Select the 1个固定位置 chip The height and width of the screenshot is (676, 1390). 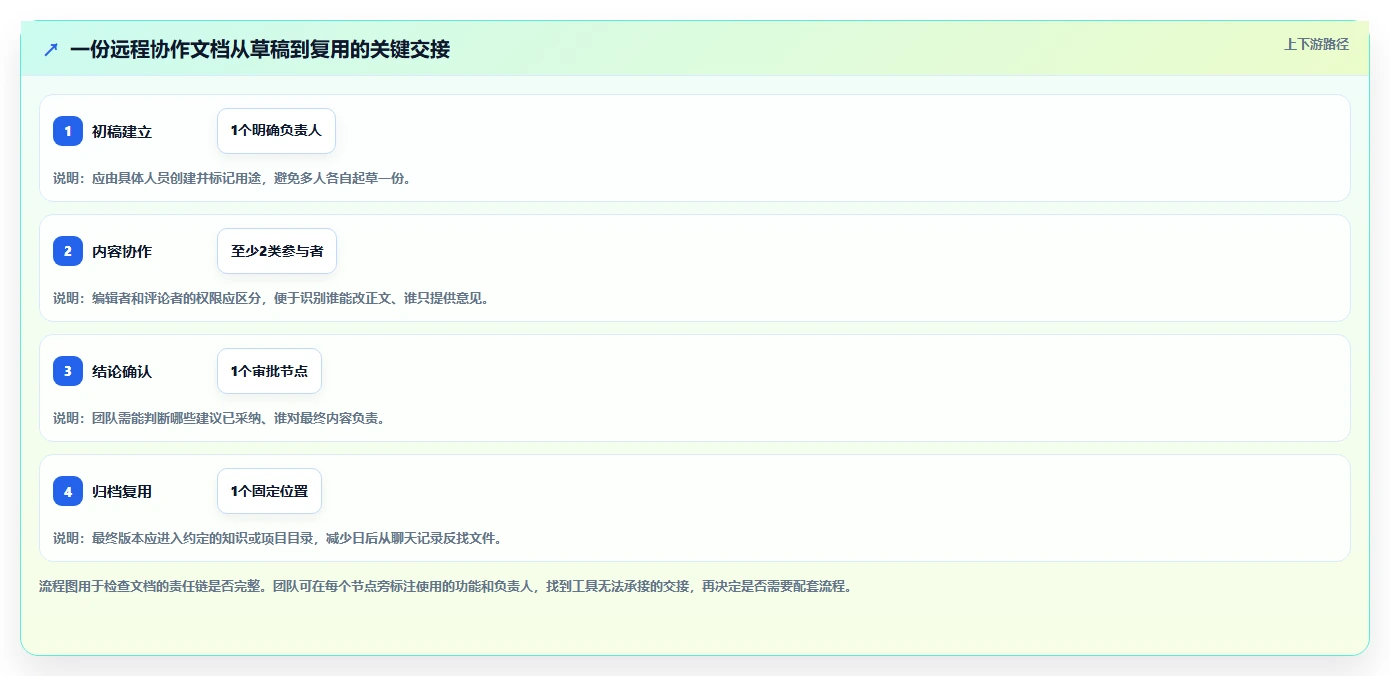pos(269,491)
